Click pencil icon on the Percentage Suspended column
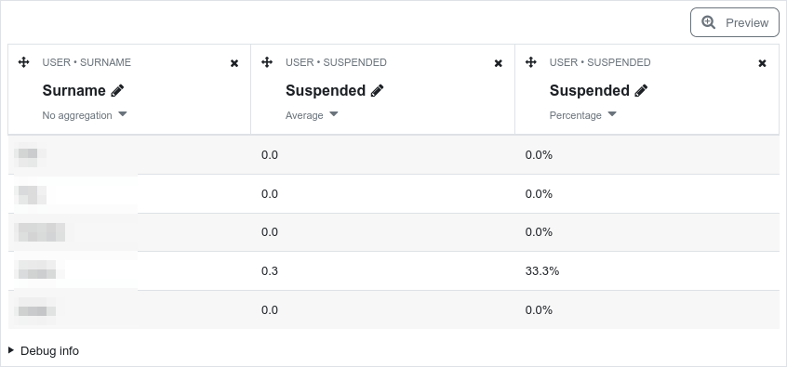The width and height of the screenshot is (787, 367). coord(641,90)
